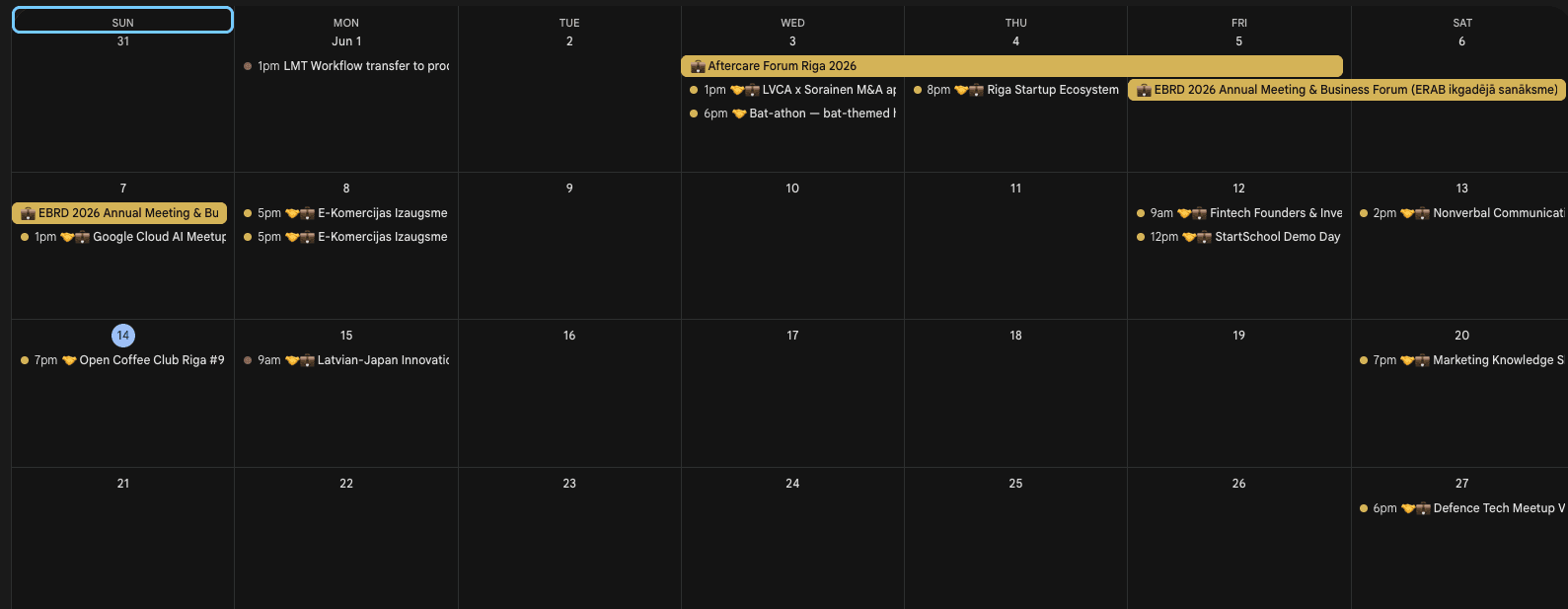Screen dimensions: 1568x609
Task: Select date 24 in the Wednesday column
Action: pyautogui.click(x=792, y=484)
